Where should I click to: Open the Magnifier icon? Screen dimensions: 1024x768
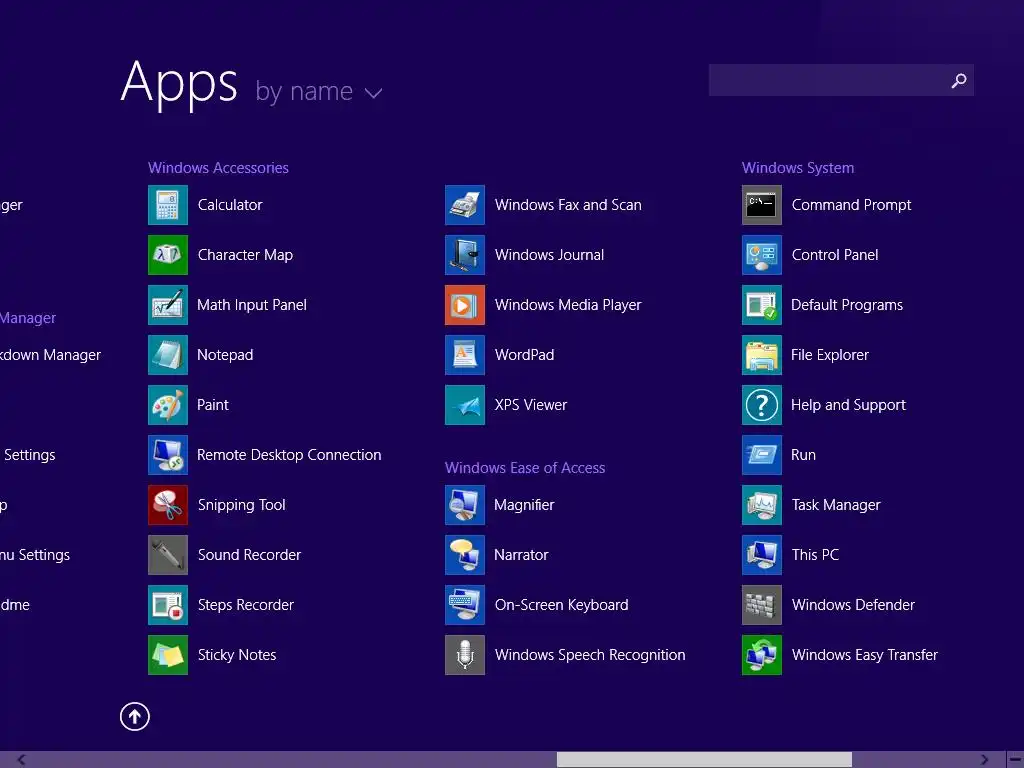(465, 505)
